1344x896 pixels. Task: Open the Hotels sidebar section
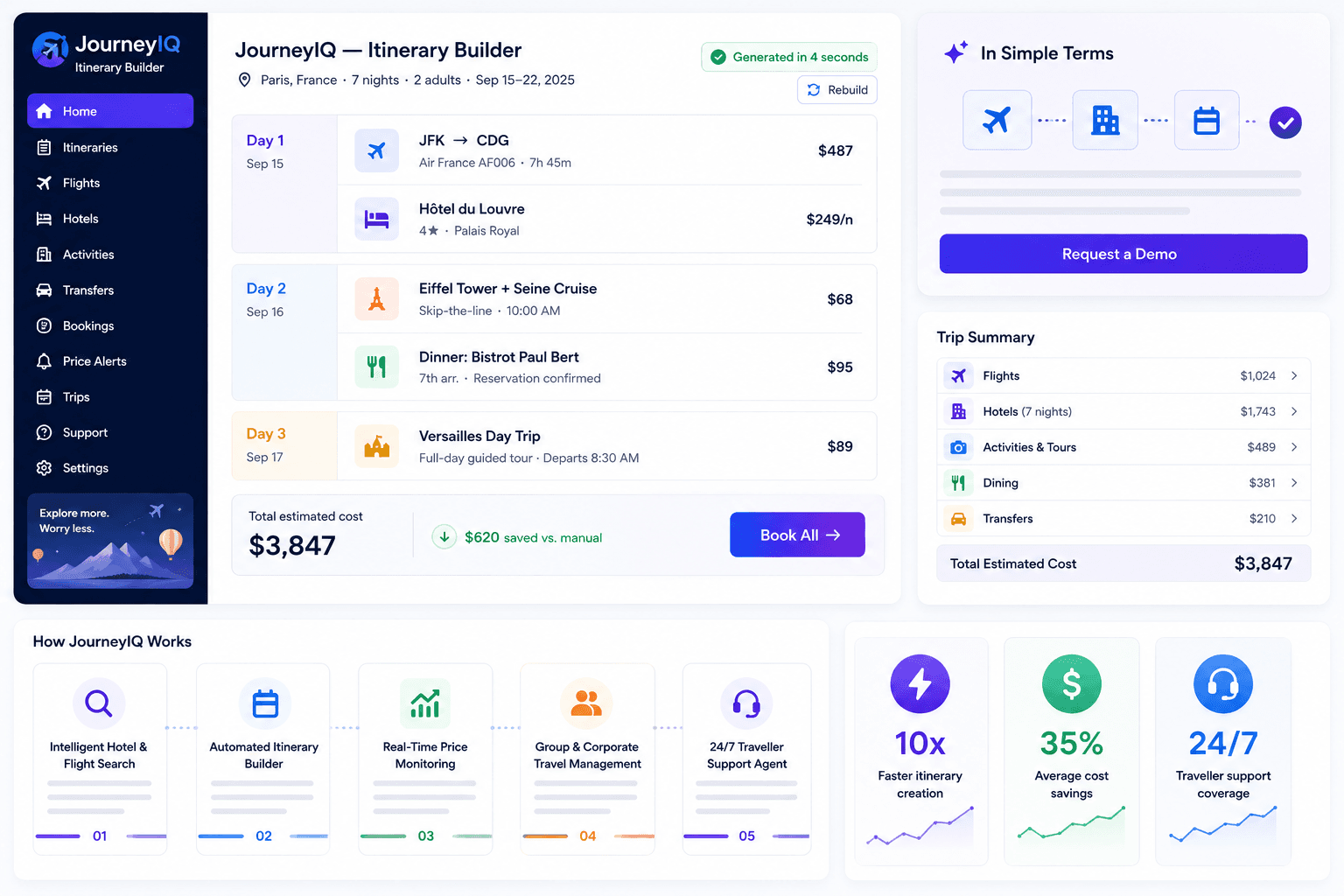110,219
